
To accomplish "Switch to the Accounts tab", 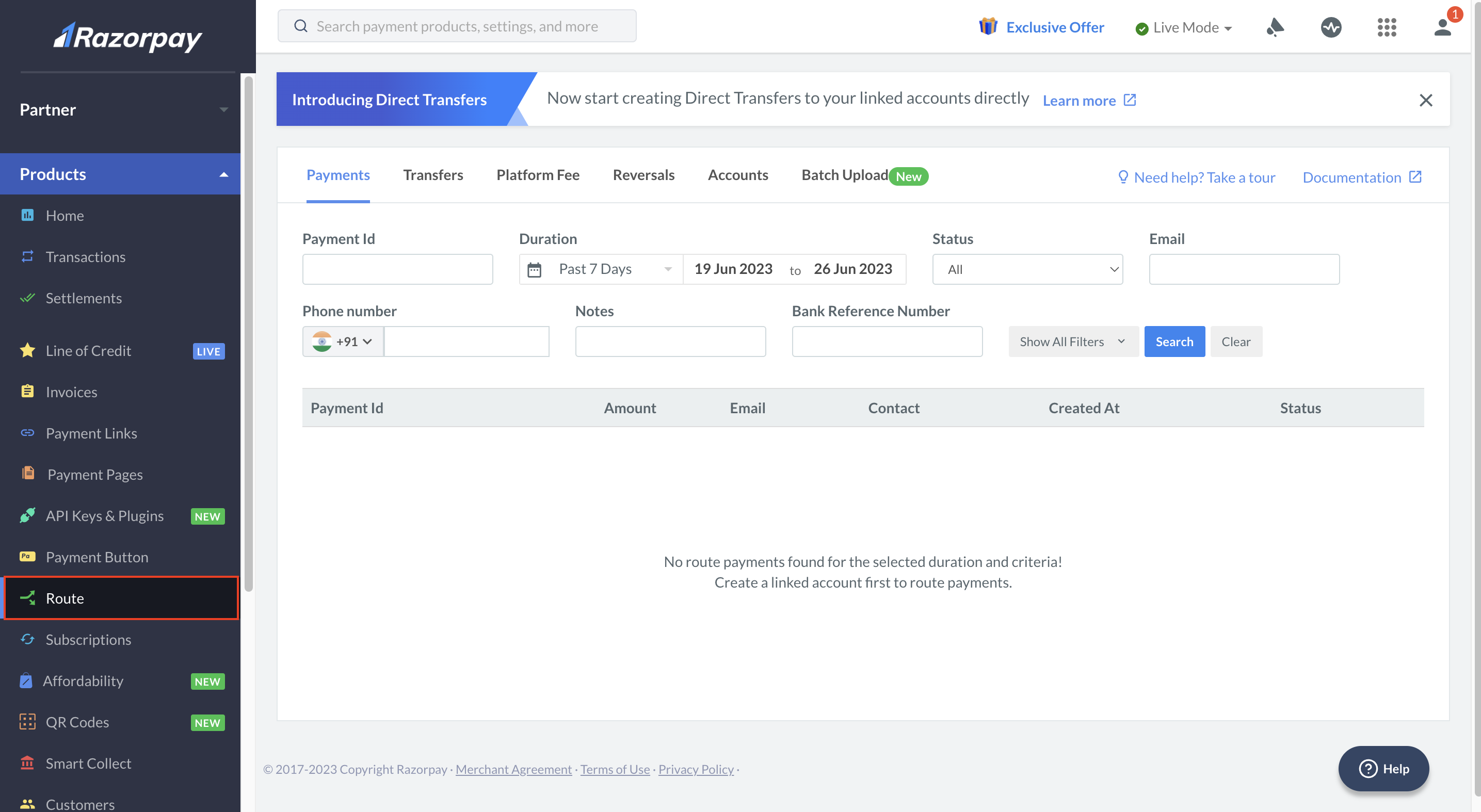I will [x=737, y=175].
